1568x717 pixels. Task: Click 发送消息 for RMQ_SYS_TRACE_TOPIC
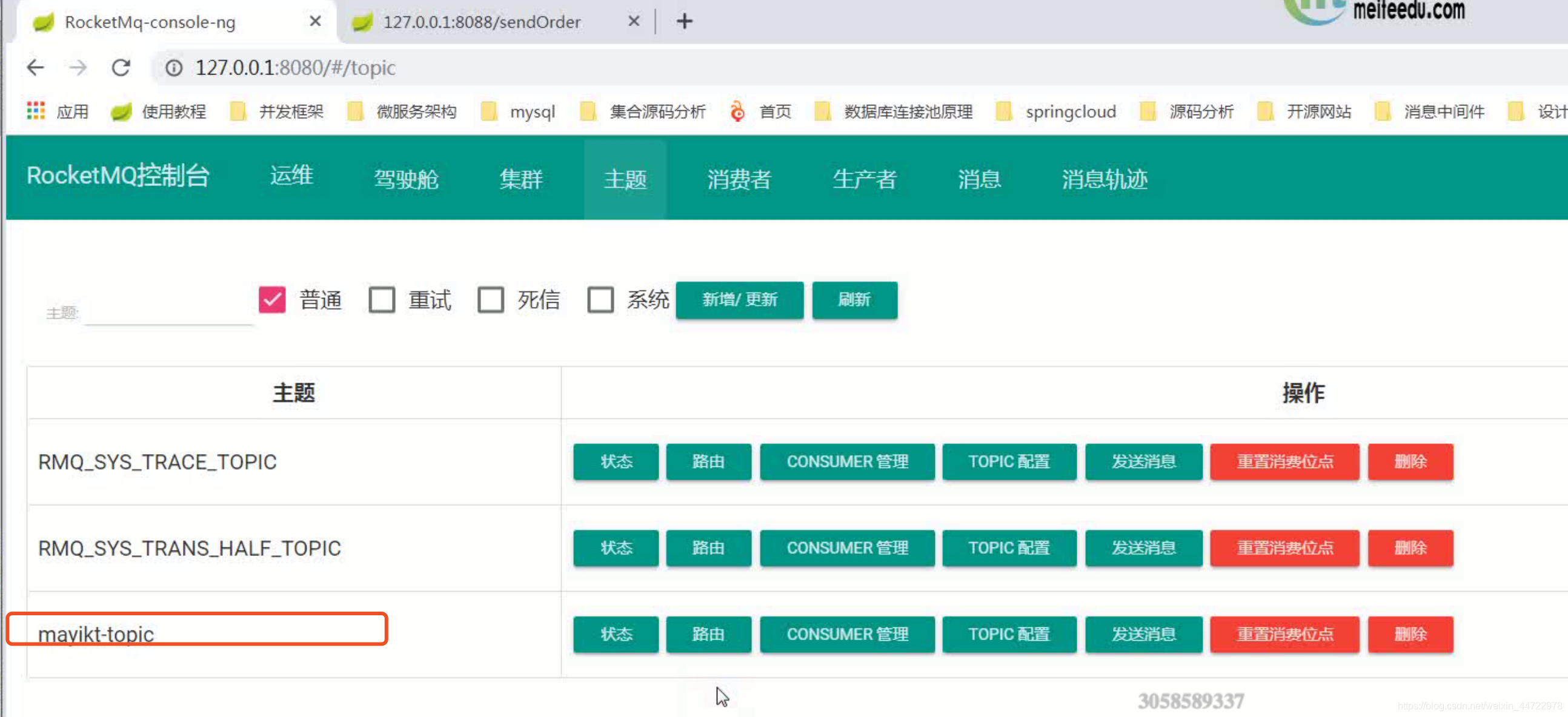[1144, 461]
